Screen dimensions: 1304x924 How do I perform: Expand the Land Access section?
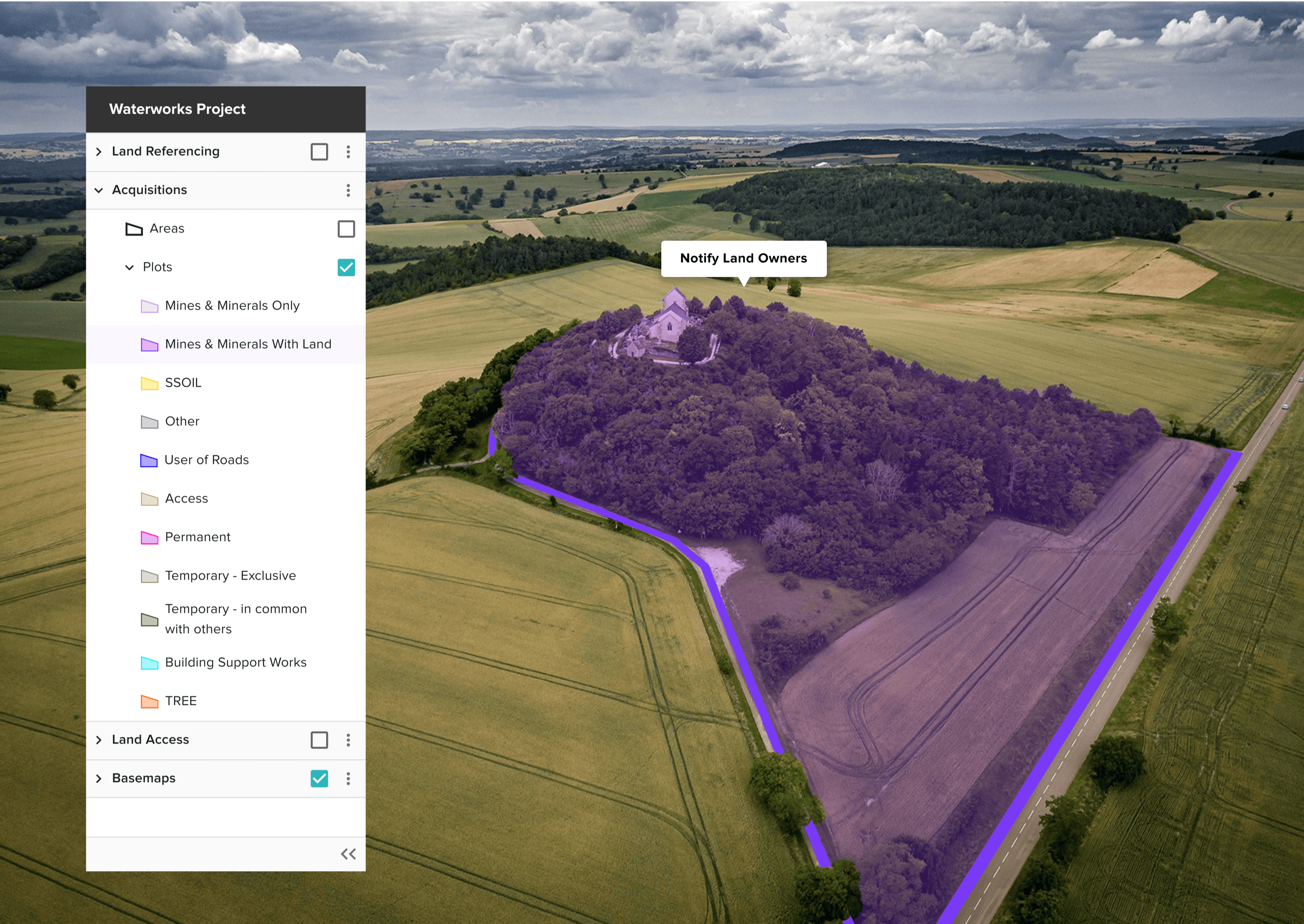[x=97, y=739]
